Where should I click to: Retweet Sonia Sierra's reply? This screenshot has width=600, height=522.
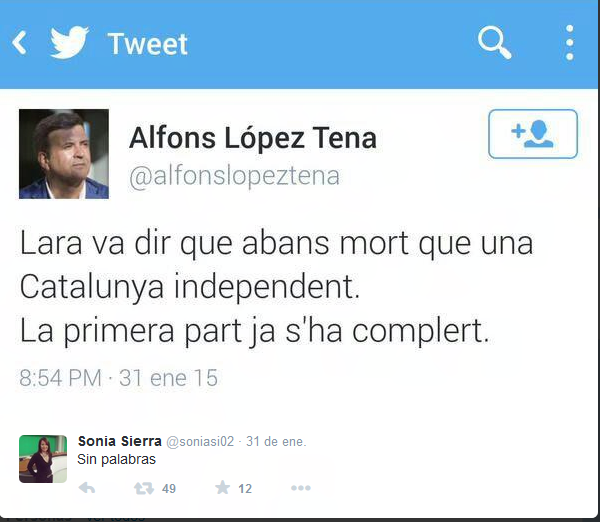click(144, 488)
